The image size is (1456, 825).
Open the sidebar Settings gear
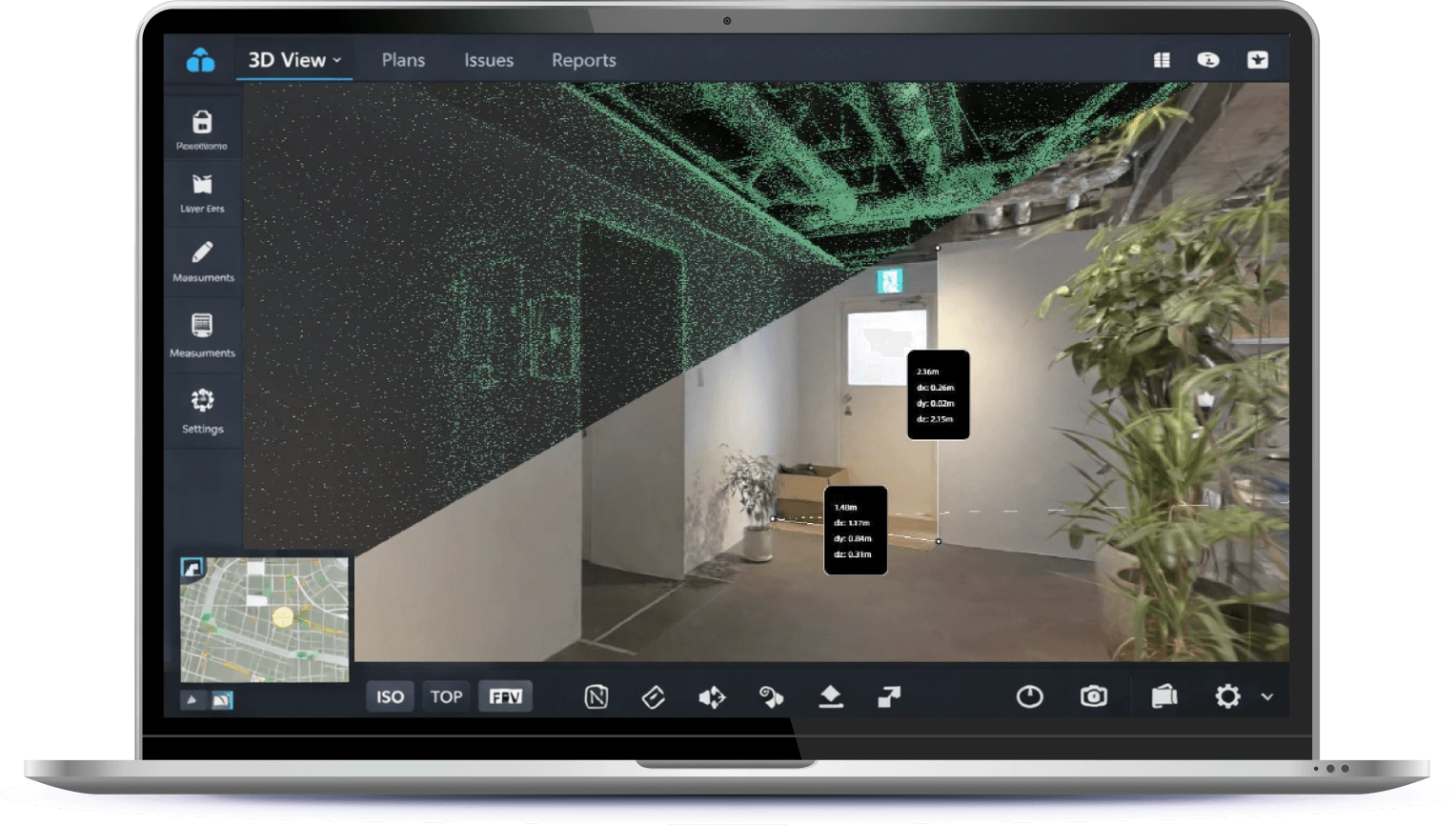202,410
